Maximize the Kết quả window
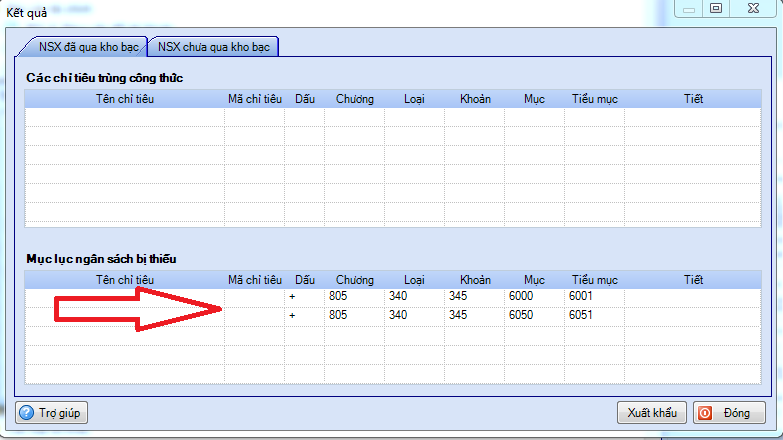The height and width of the screenshot is (440, 783). 716,8
